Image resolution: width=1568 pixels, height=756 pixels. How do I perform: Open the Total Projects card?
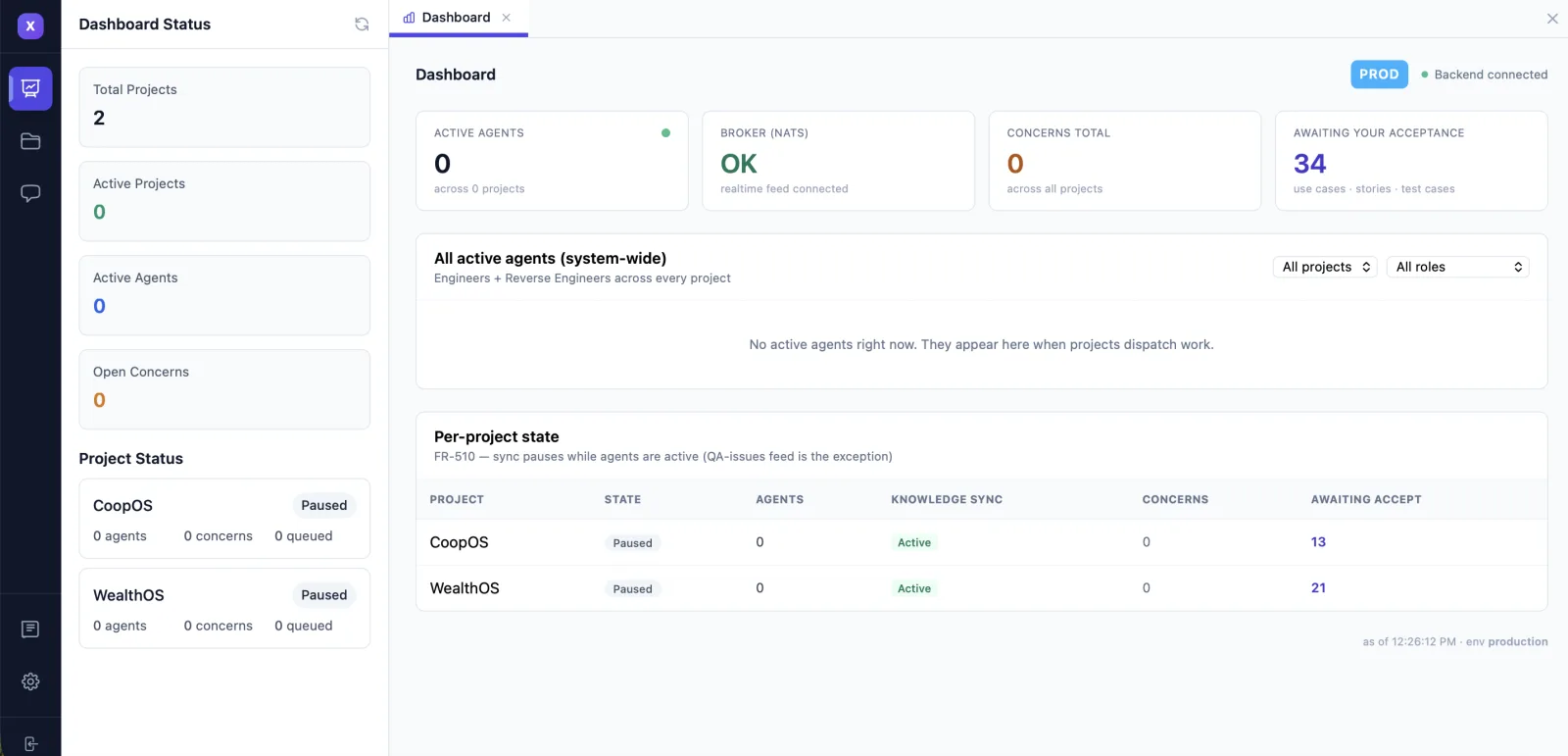click(224, 107)
